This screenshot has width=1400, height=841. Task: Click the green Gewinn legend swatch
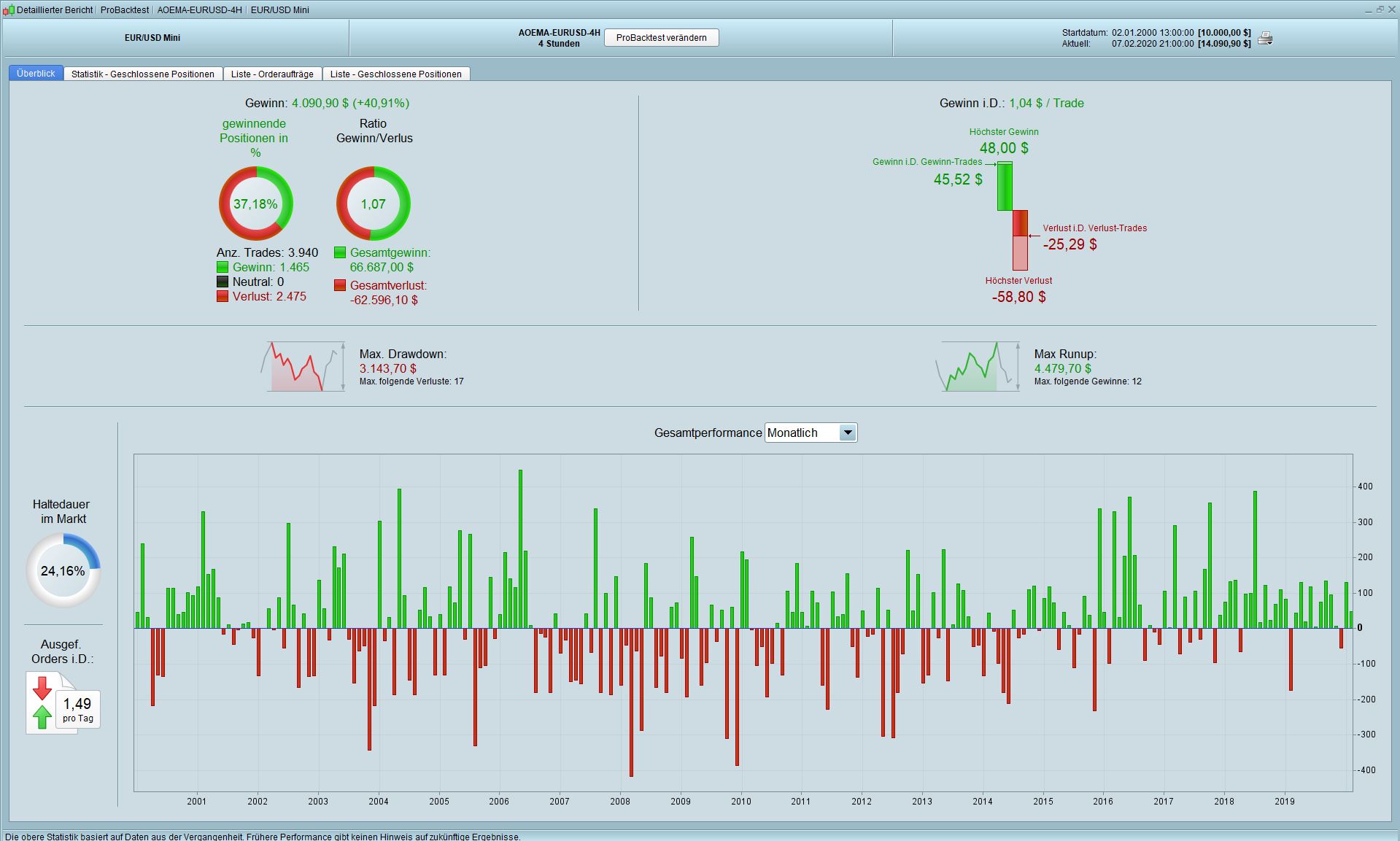[223, 267]
